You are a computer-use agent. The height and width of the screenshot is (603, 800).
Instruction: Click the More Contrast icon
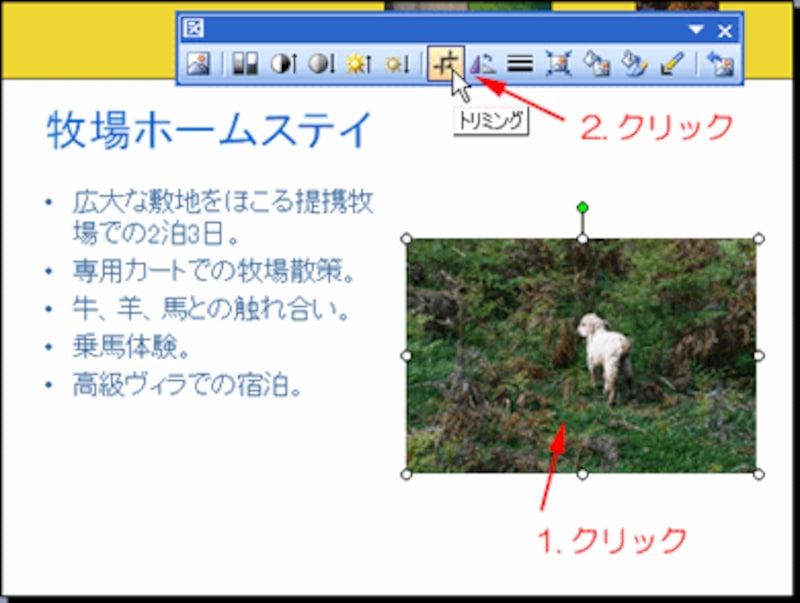coord(283,64)
